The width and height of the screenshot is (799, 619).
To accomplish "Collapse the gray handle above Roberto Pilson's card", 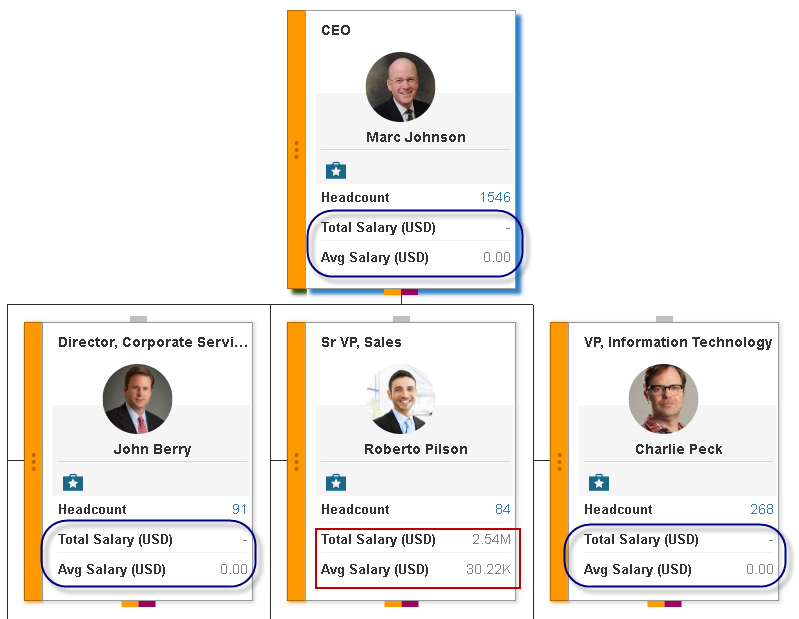I will (402, 319).
